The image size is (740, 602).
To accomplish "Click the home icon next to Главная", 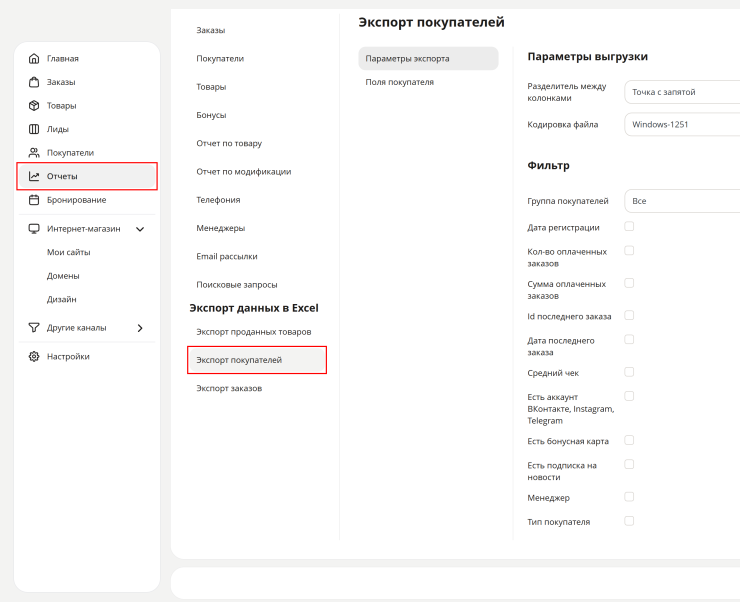I will click(x=34, y=59).
